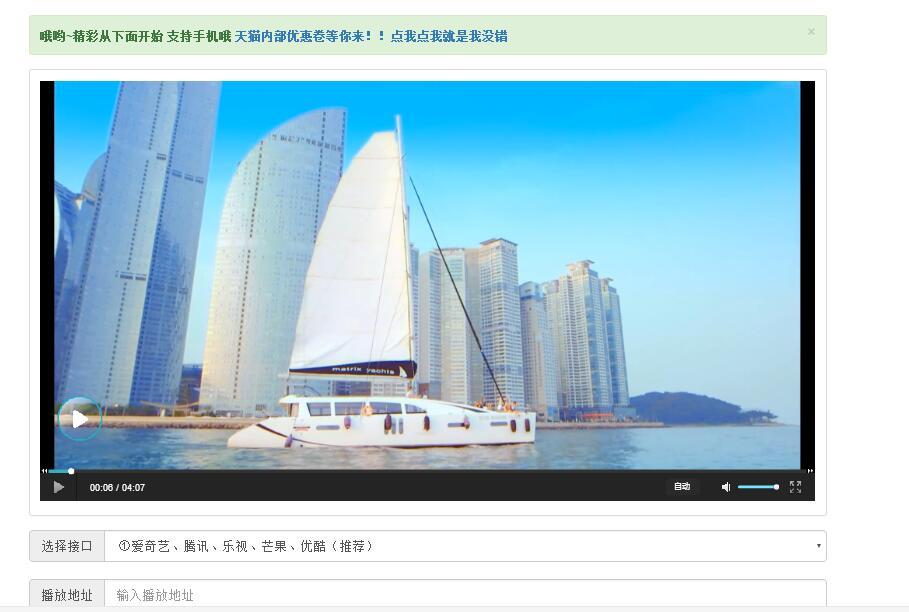Open the 爱奇艺、腾讯、乐视 interface dropdown
The image size is (909, 612).
tap(465, 546)
